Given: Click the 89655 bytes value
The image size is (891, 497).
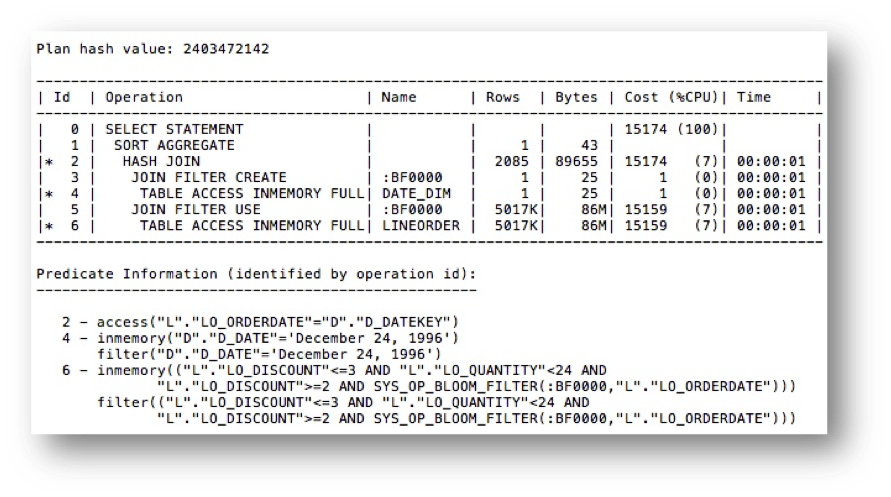Looking at the screenshot, I should [576, 161].
